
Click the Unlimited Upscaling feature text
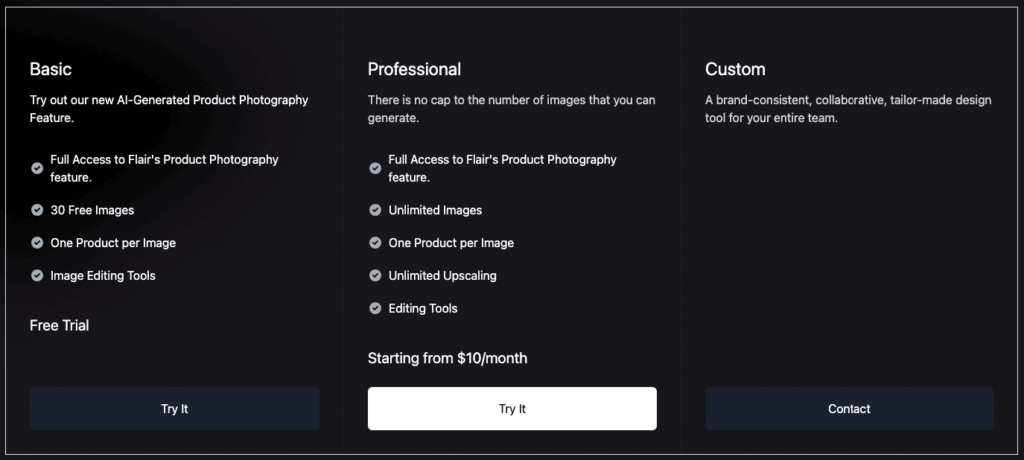[442, 276]
